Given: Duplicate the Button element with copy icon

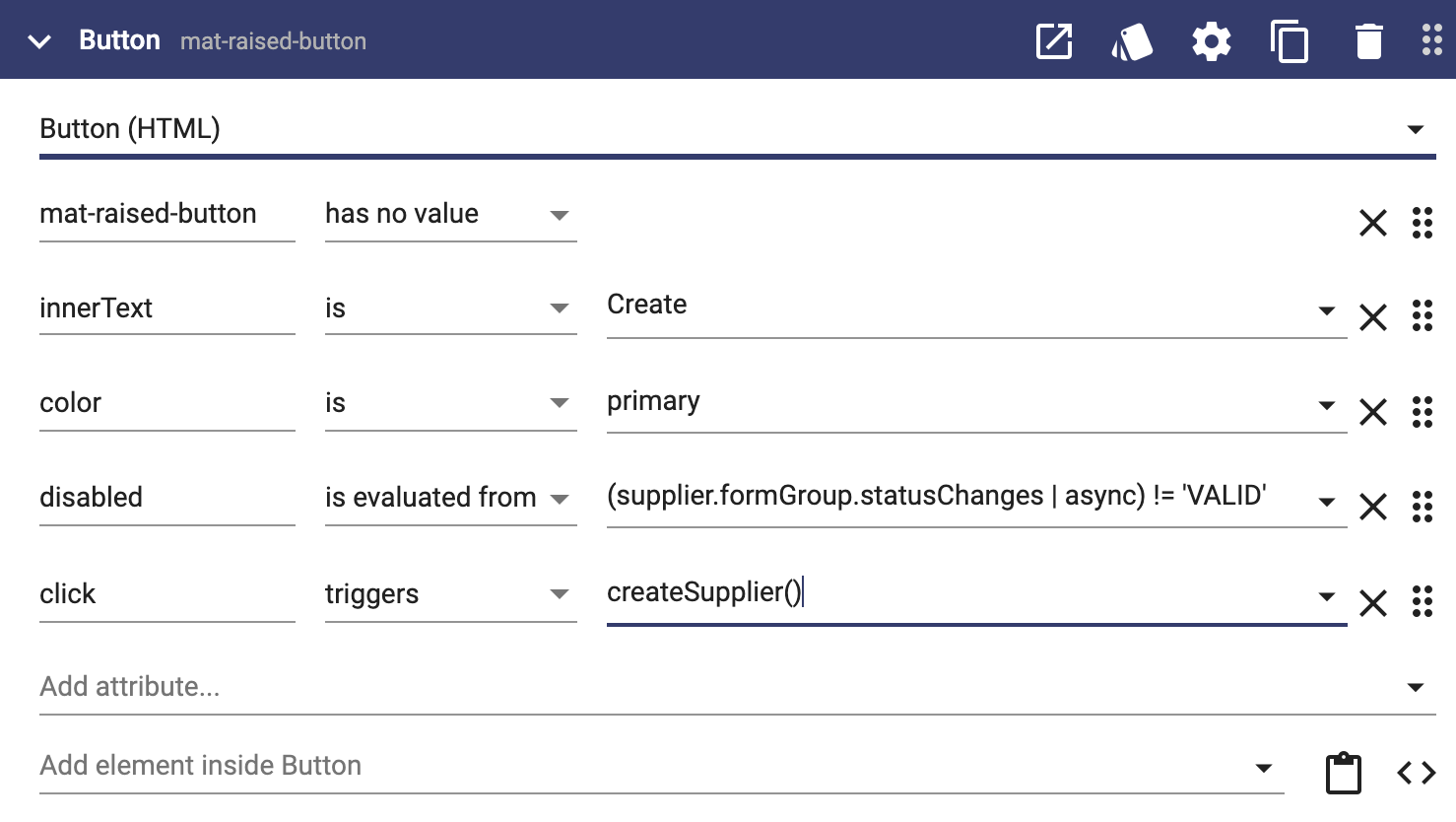Looking at the screenshot, I should pyautogui.click(x=1290, y=42).
